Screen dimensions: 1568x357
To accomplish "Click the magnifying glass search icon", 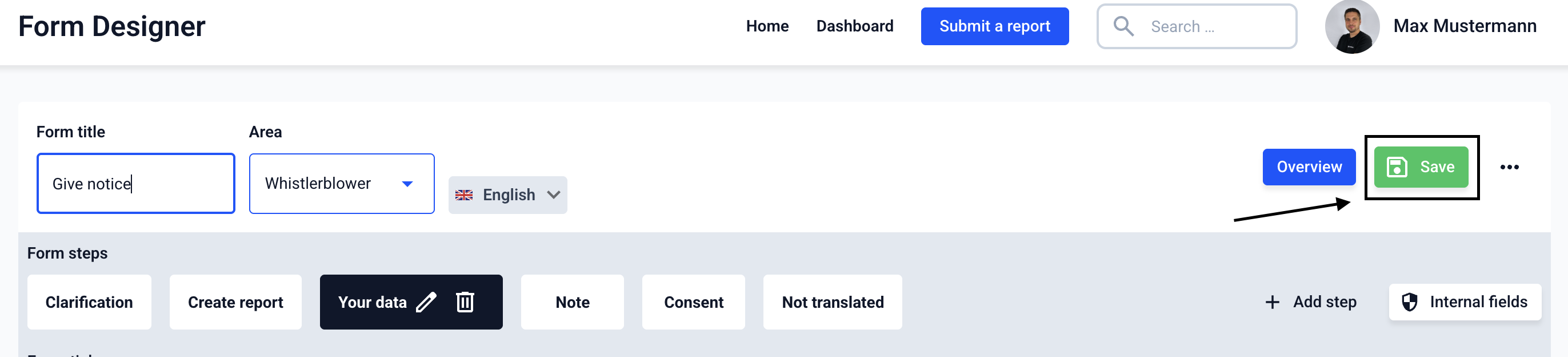I will (1123, 26).
